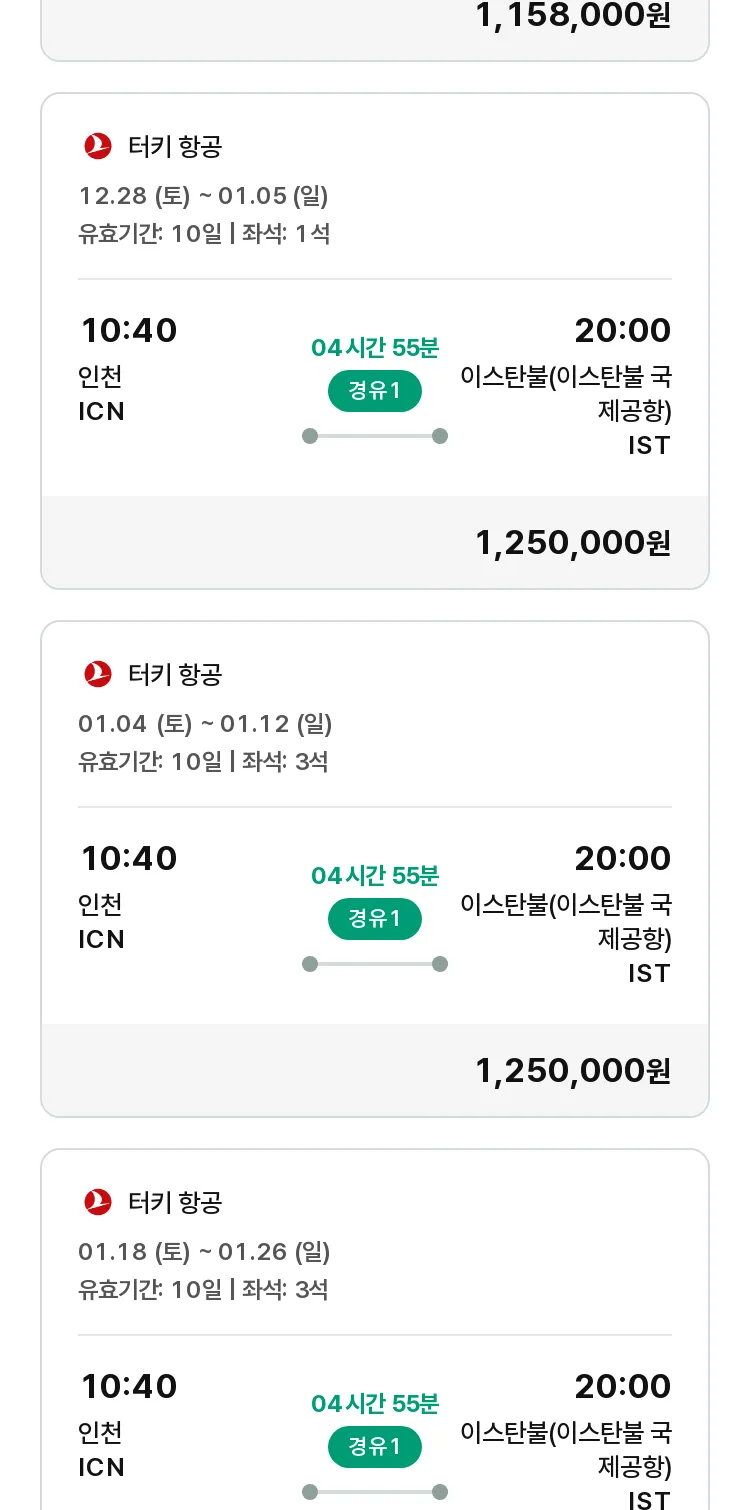Tap Turkish Airlines logo on 01.18 flight card
Viewport: 750px width, 1510px height.
pyautogui.click(x=98, y=1202)
